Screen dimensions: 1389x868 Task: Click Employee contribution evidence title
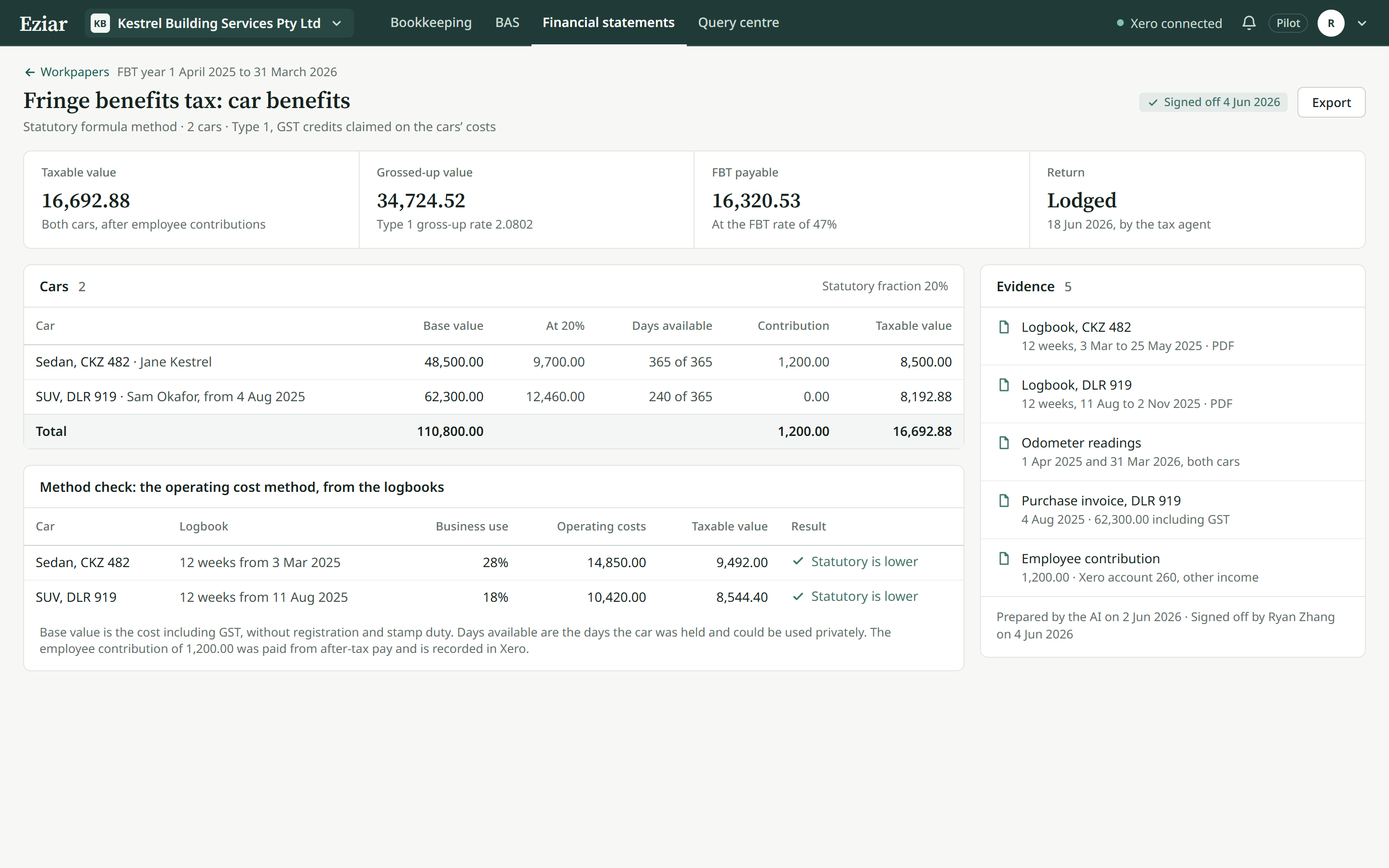(x=1090, y=558)
